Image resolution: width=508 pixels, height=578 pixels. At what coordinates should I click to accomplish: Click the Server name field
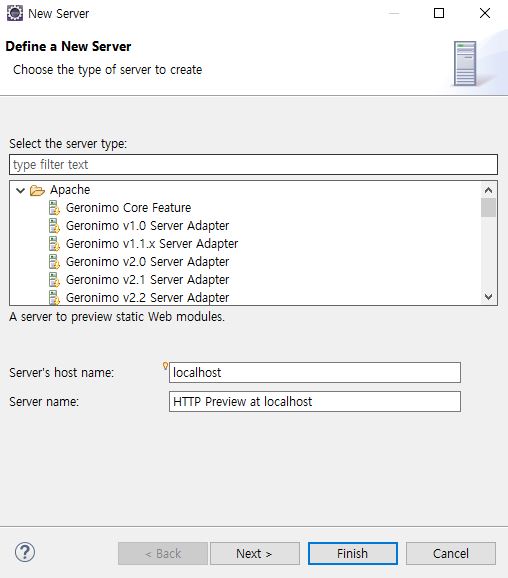click(315, 401)
